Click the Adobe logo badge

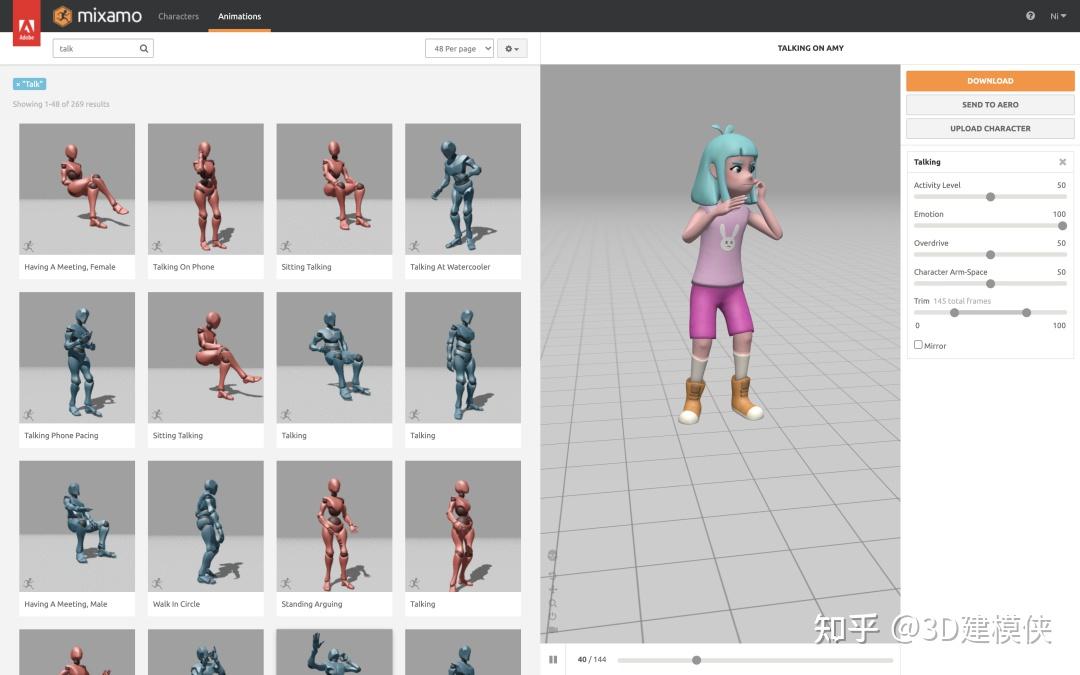click(26, 23)
